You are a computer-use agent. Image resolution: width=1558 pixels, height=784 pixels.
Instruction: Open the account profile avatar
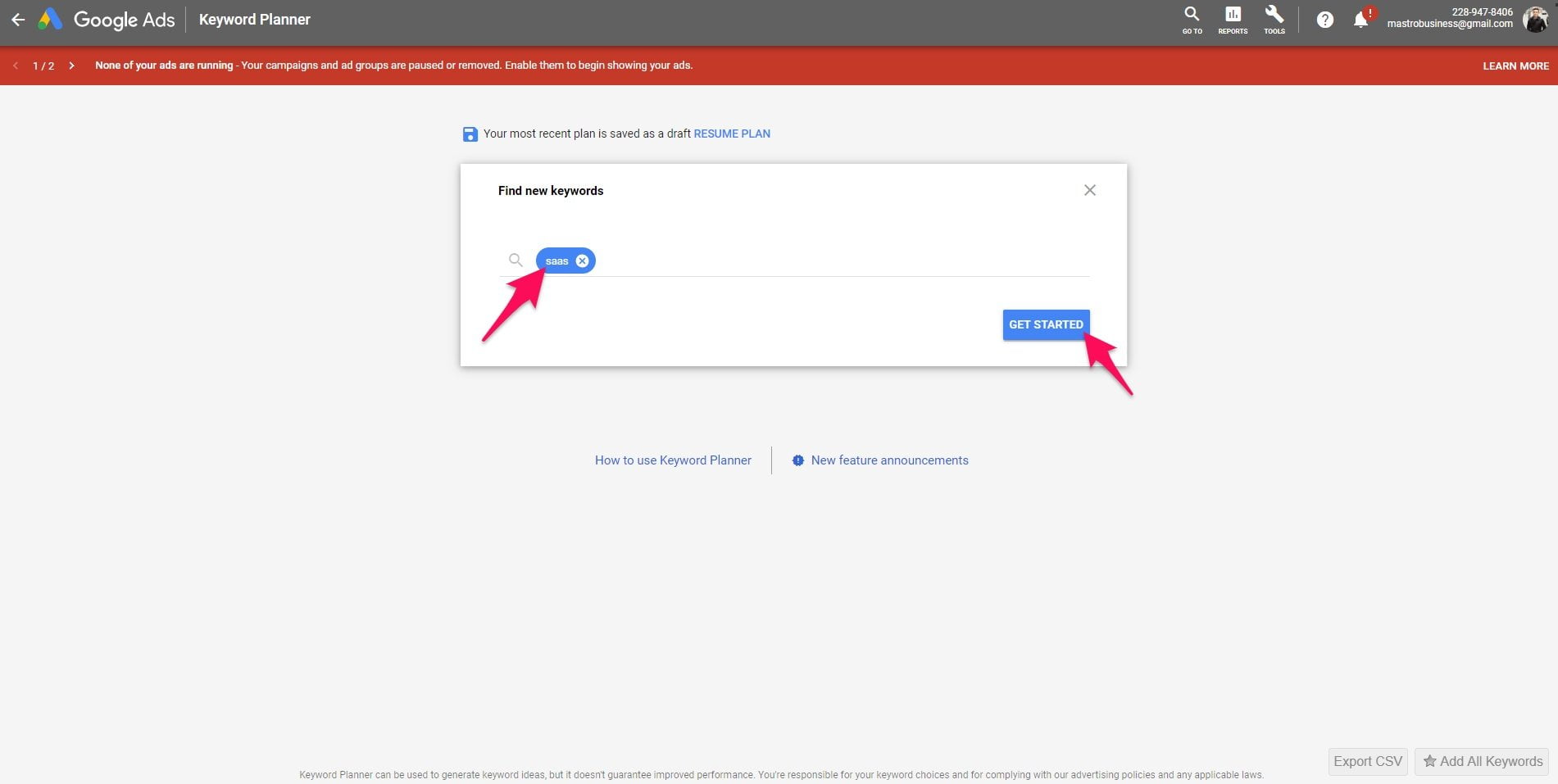(1535, 19)
